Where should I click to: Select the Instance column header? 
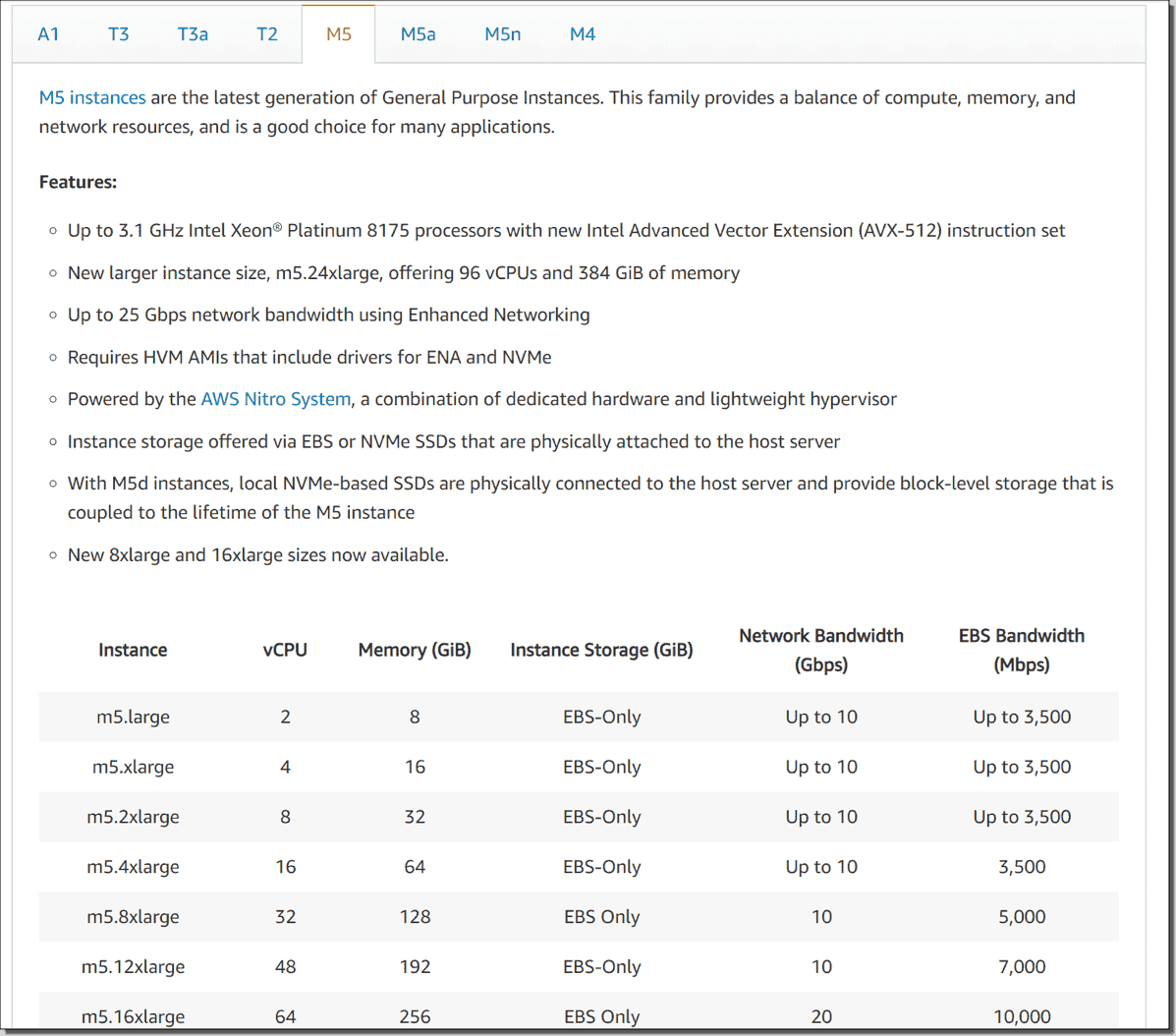pos(133,650)
